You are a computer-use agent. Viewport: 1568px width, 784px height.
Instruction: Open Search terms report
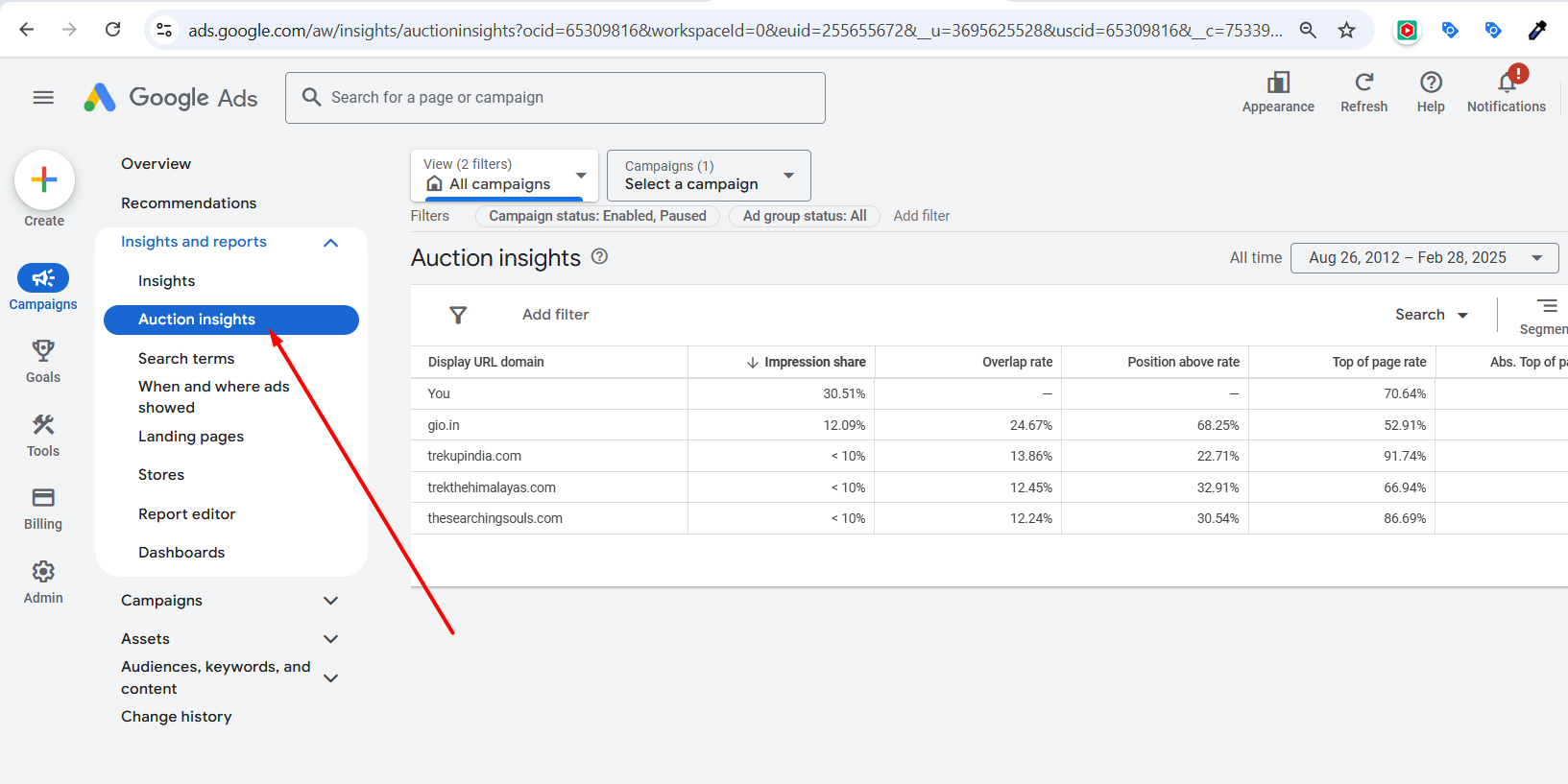point(186,359)
